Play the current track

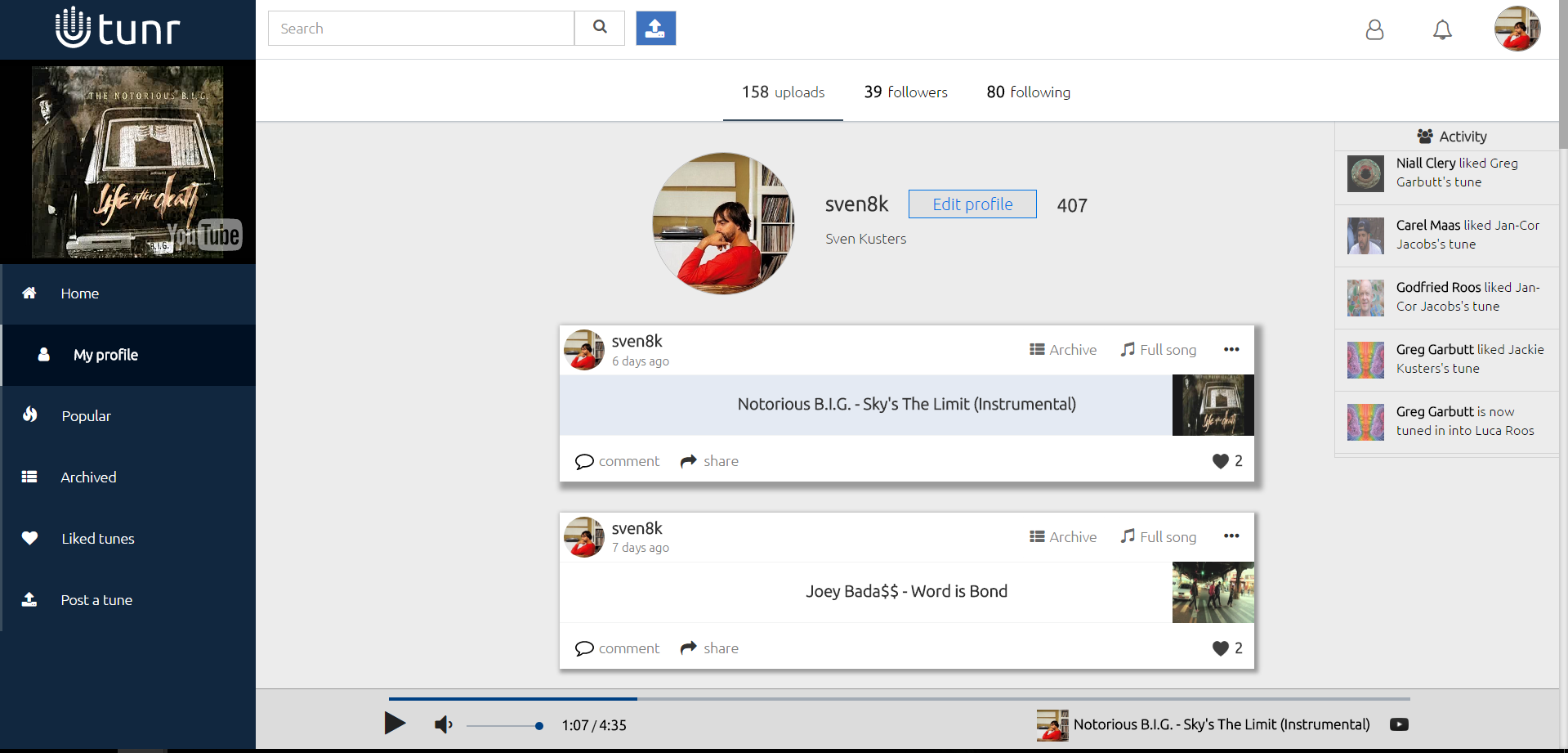[395, 724]
